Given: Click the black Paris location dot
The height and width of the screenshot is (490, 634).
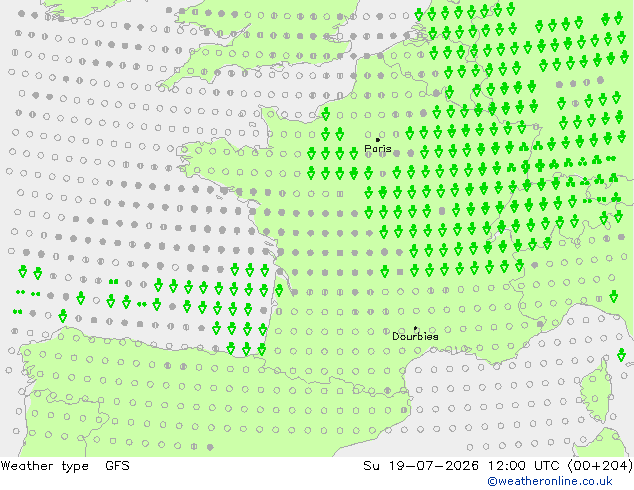Looking at the screenshot, I should [378, 140].
